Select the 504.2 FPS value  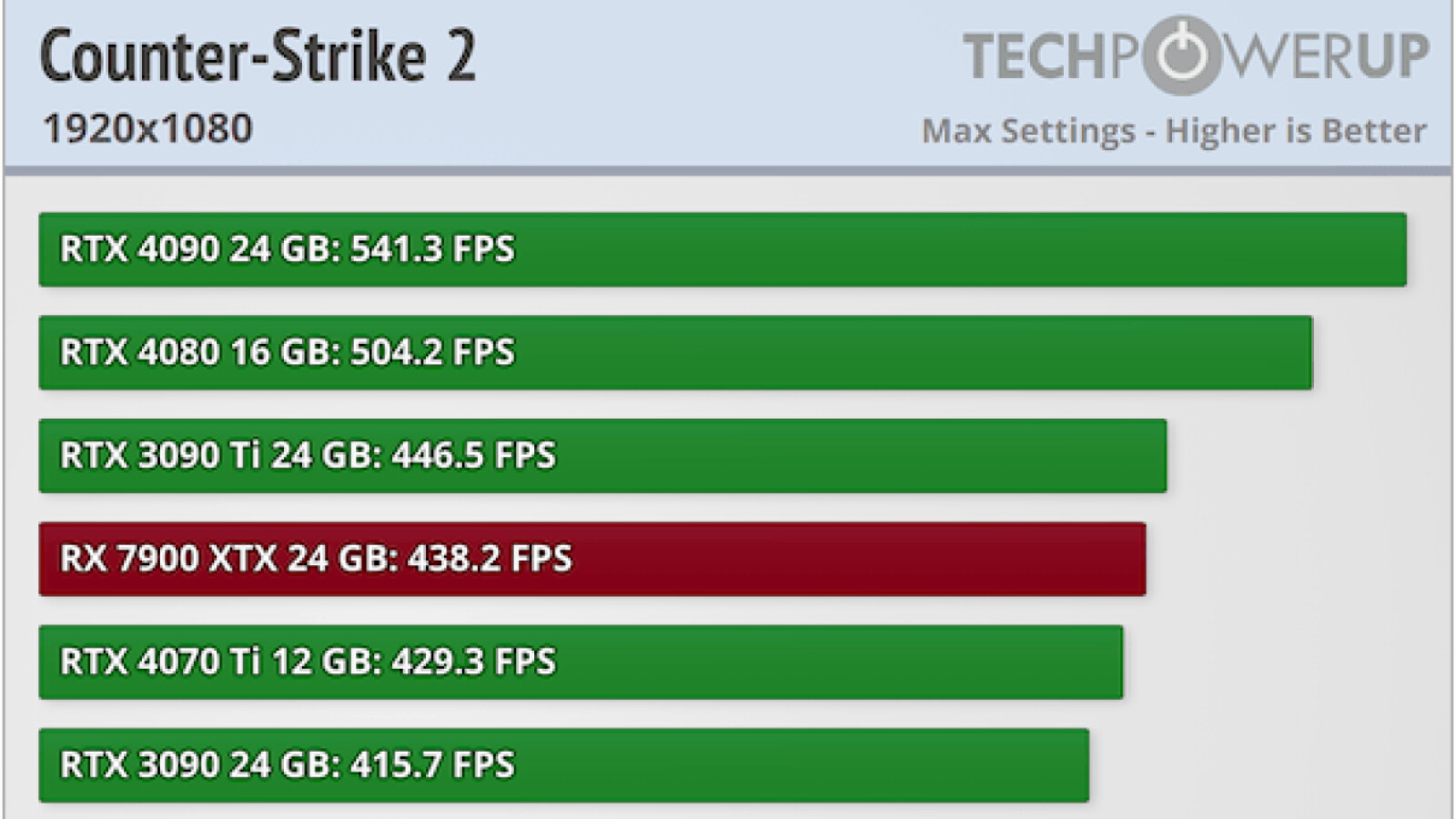(x=432, y=352)
